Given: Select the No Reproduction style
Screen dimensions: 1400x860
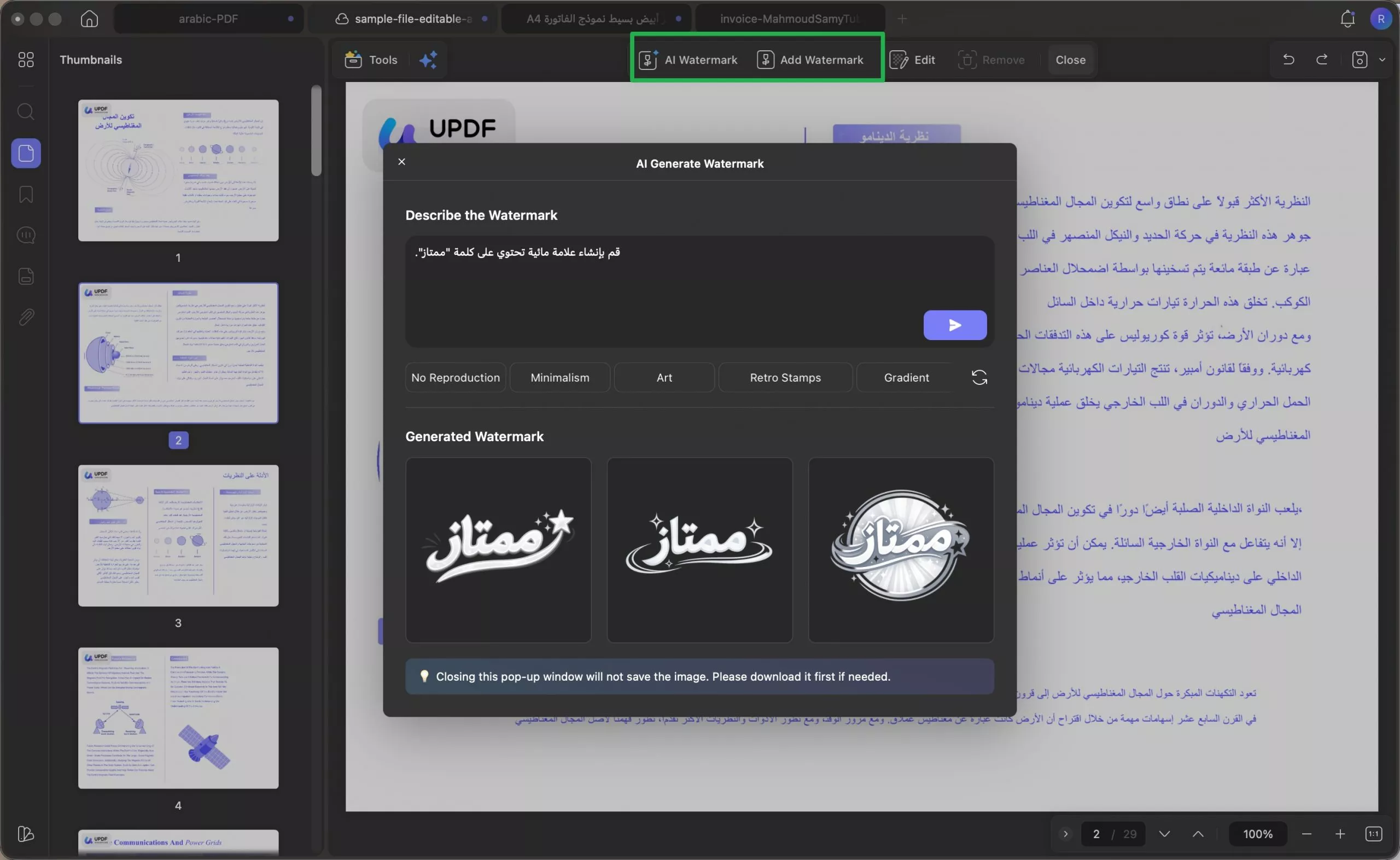Looking at the screenshot, I should 455,377.
